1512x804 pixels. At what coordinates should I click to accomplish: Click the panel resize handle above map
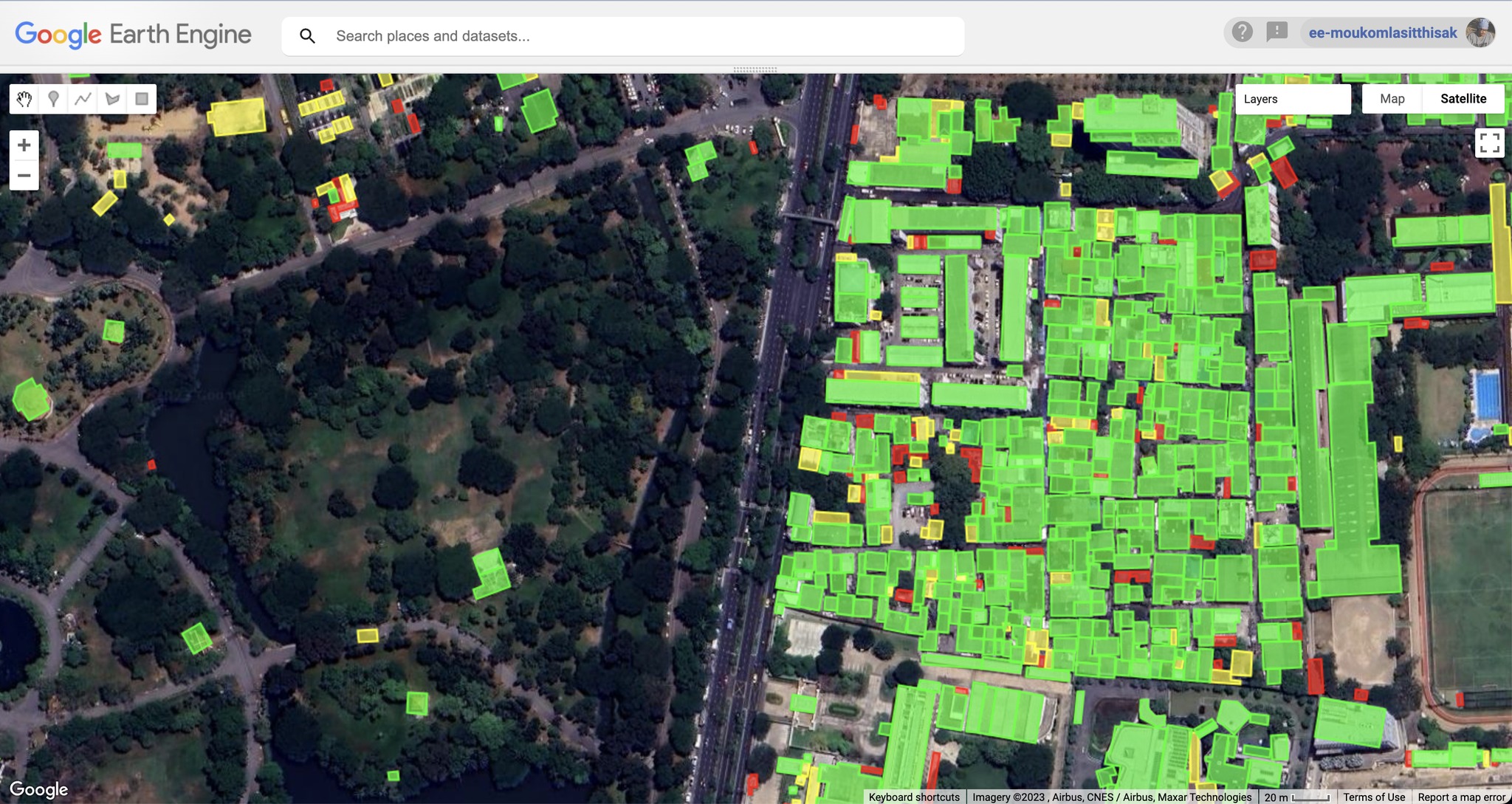tap(755, 69)
